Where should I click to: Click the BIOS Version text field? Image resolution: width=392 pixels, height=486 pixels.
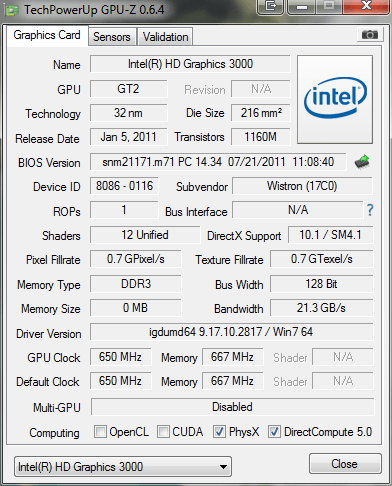point(218,162)
